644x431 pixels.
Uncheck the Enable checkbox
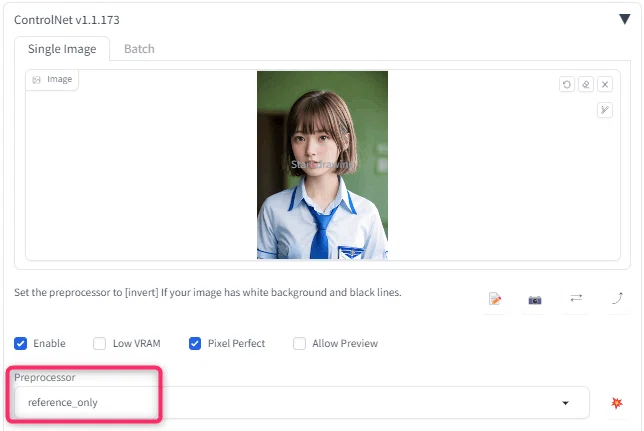(21, 343)
